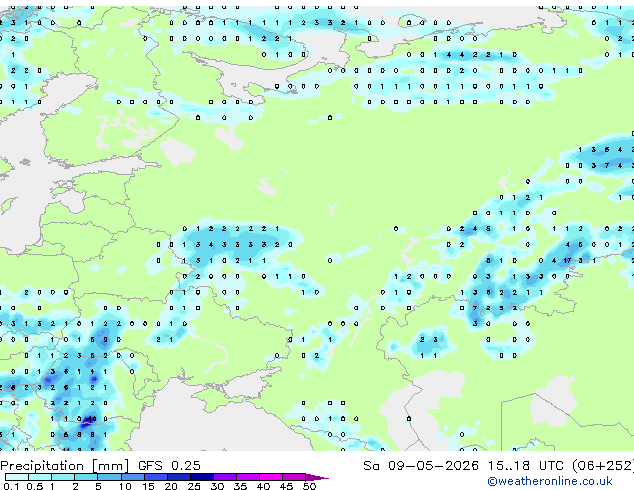Select the 40–45 mm magenta swatch

[x=271, y=477]
